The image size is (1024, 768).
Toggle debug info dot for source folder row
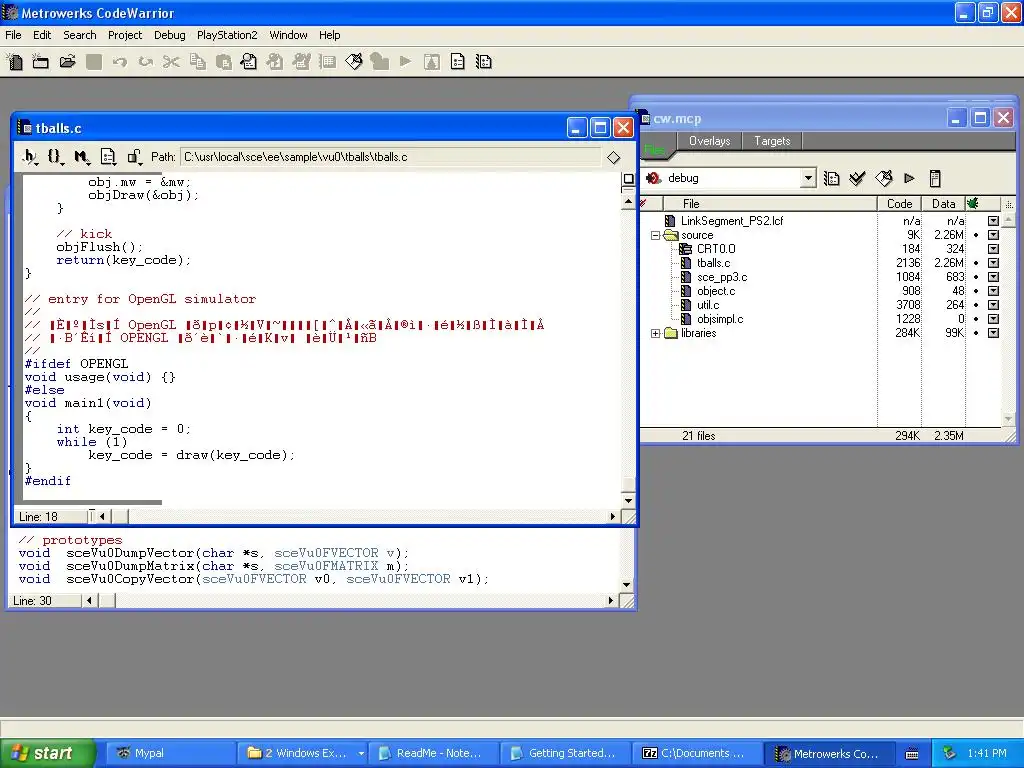click(976, 235)
